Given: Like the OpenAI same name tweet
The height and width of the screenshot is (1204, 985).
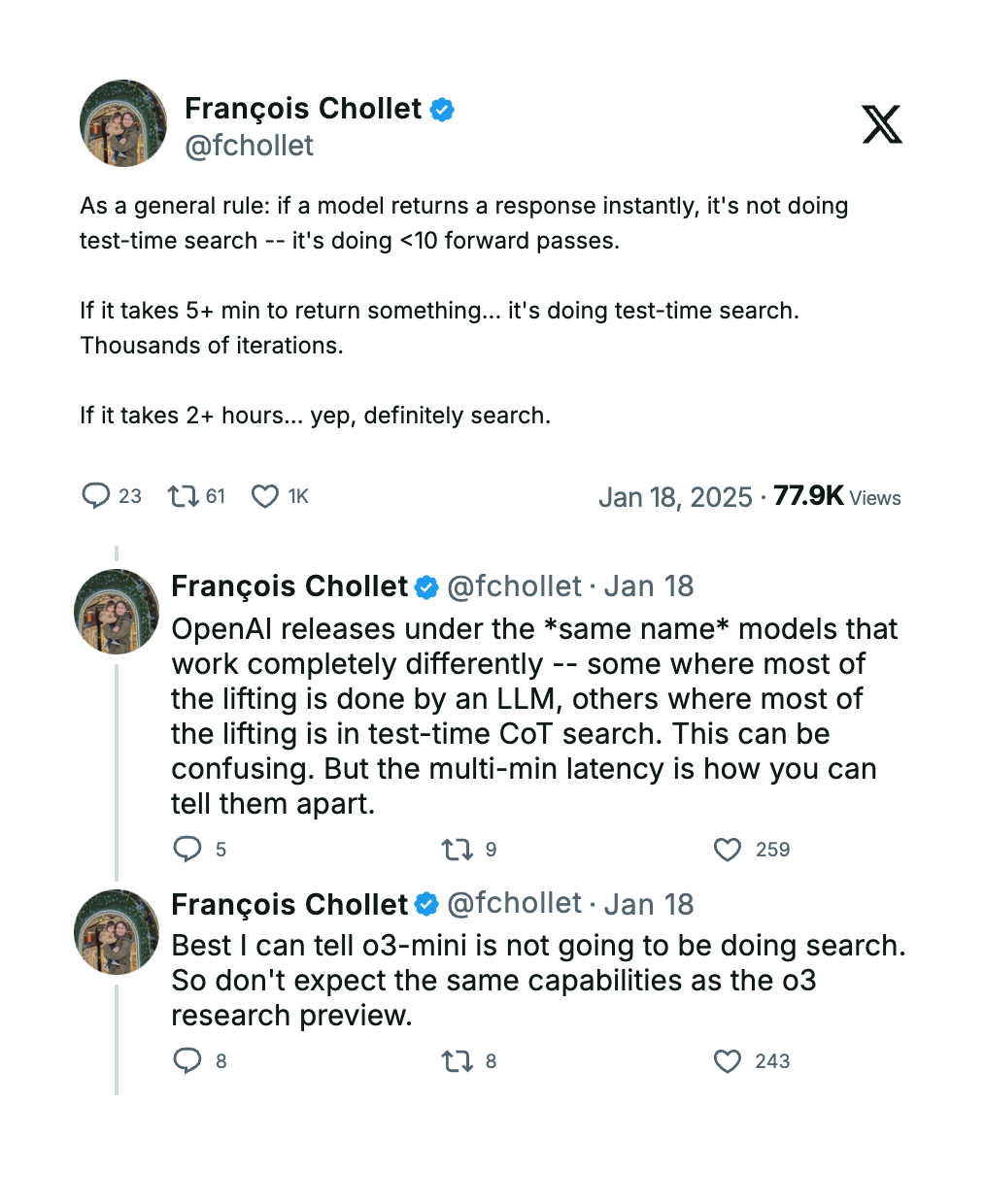Looking at the screenshot, I should click(728, 850).
